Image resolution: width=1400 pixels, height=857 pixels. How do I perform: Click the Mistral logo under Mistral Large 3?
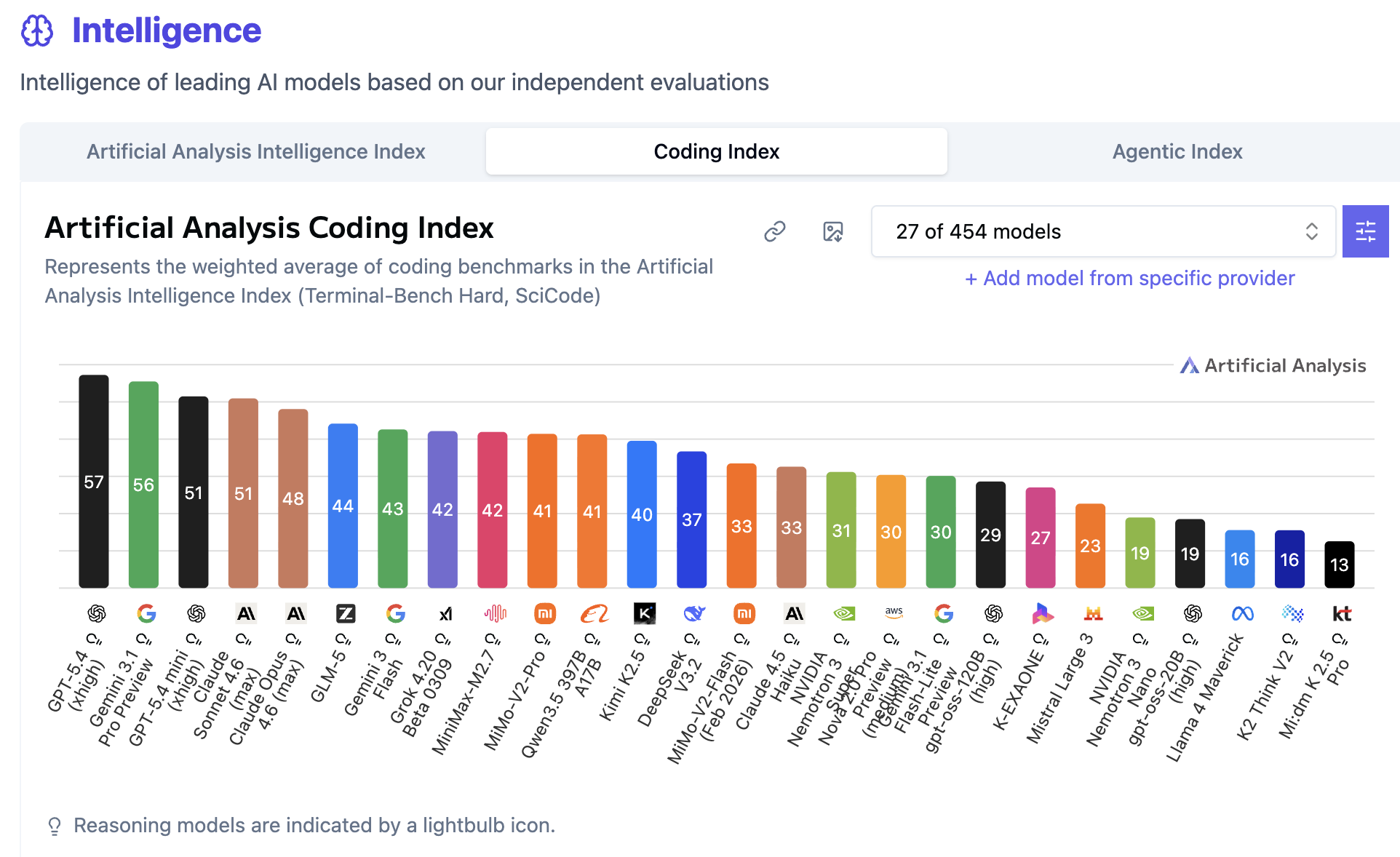(x=1093, y=614)
